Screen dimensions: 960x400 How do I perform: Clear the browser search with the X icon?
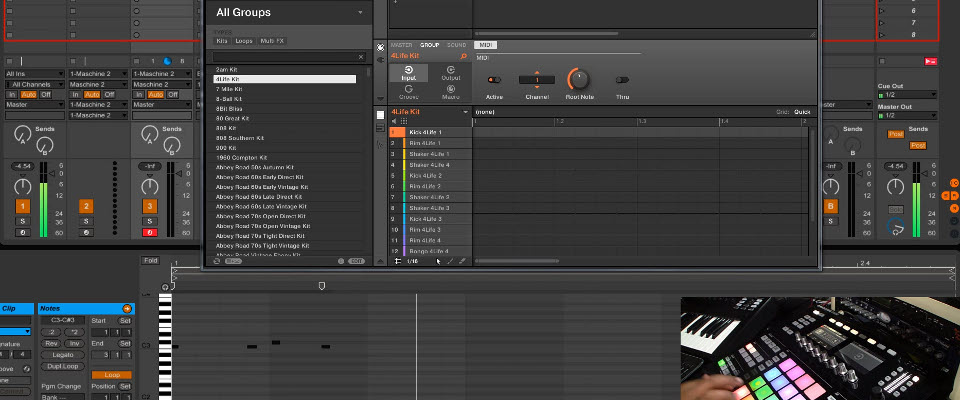(361, 57)
